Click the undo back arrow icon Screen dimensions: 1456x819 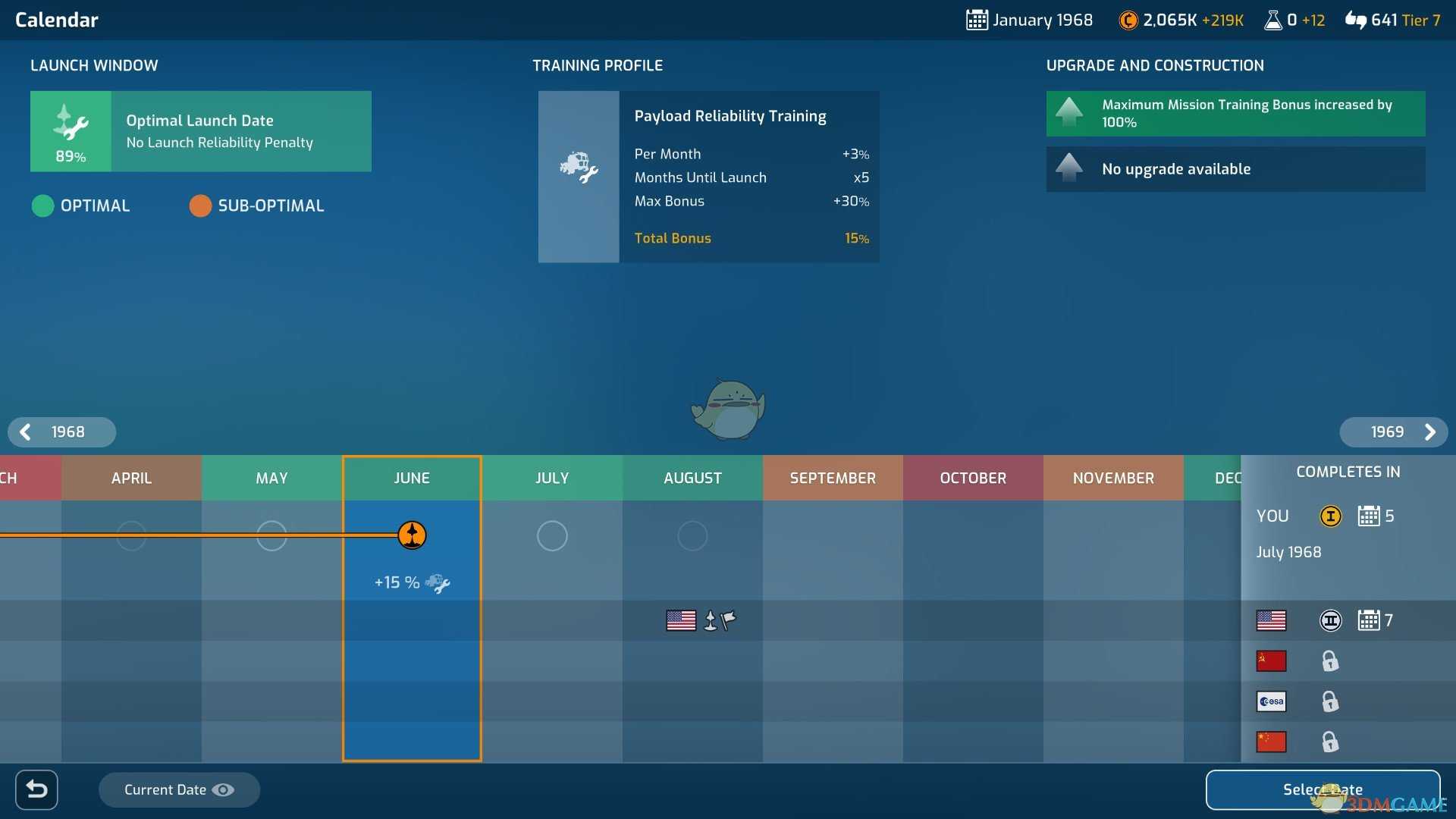(x=37, y=790)
